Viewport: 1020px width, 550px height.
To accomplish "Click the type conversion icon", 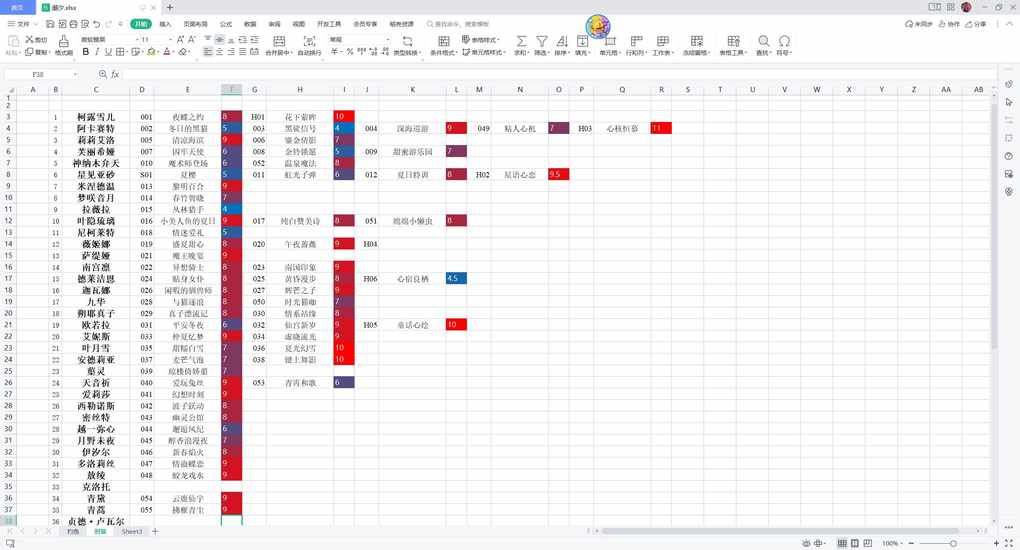I will (x=407, y=41).
